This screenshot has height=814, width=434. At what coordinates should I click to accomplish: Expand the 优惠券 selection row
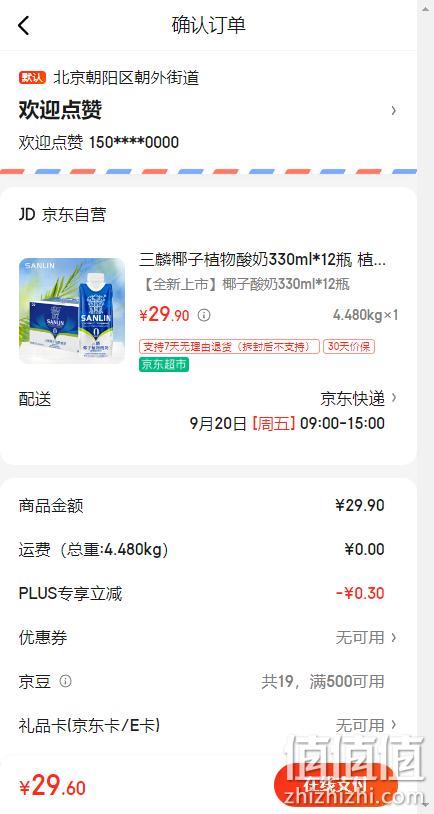coord(208,637)
